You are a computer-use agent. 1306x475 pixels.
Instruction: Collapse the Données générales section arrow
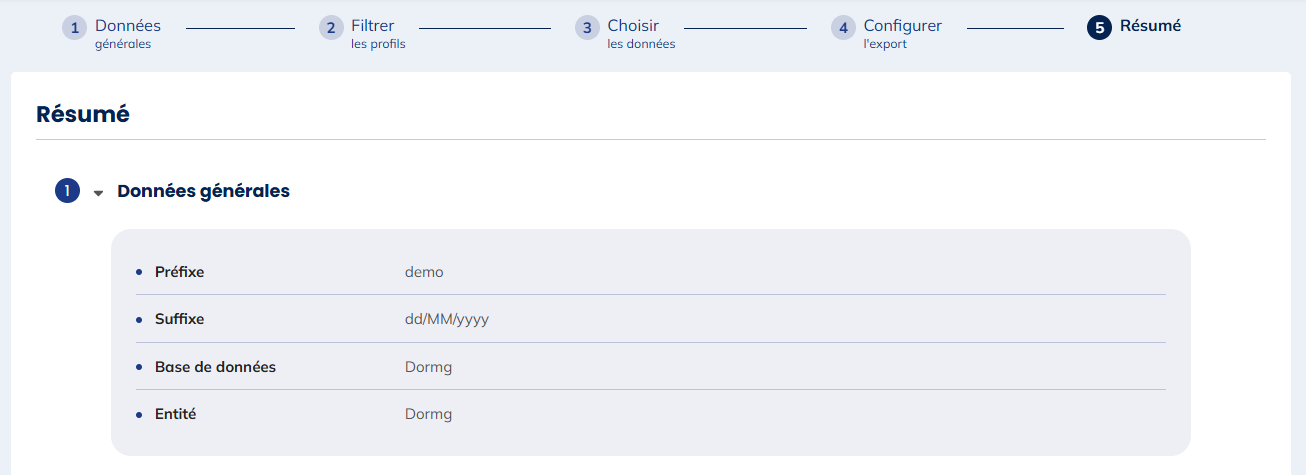click(x=98, y=193)
